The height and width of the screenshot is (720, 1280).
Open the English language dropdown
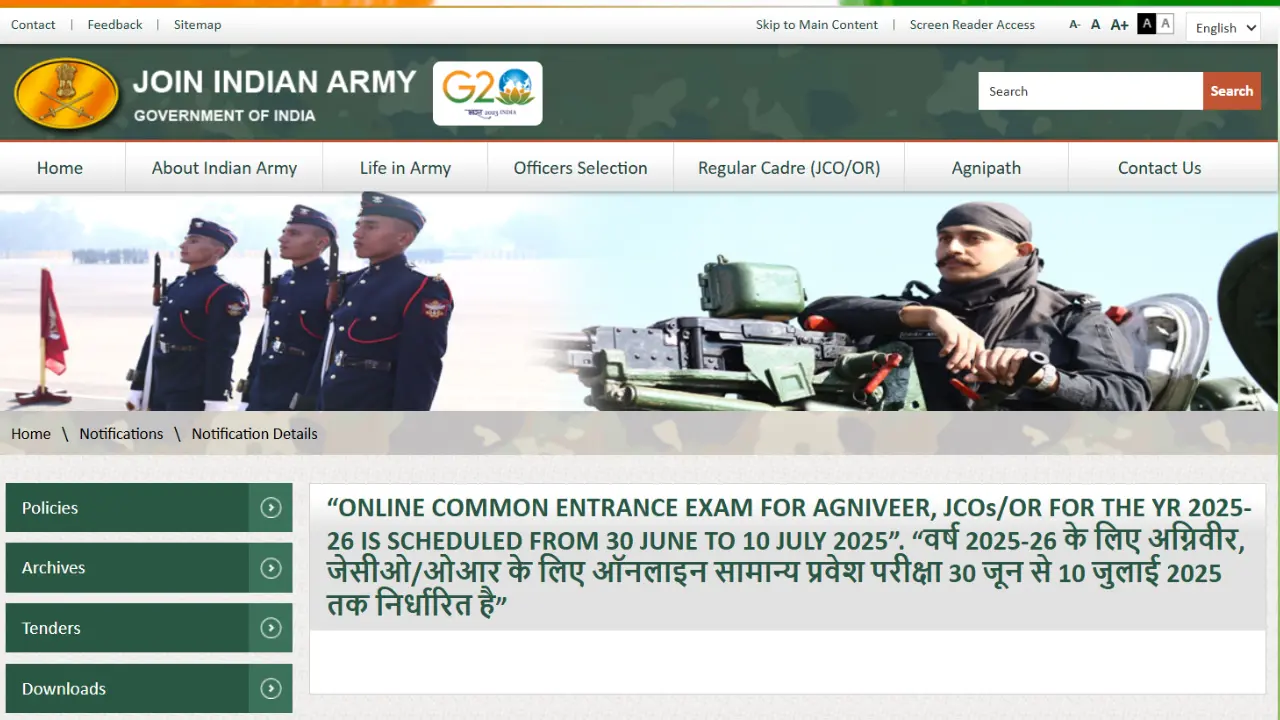1223,27
